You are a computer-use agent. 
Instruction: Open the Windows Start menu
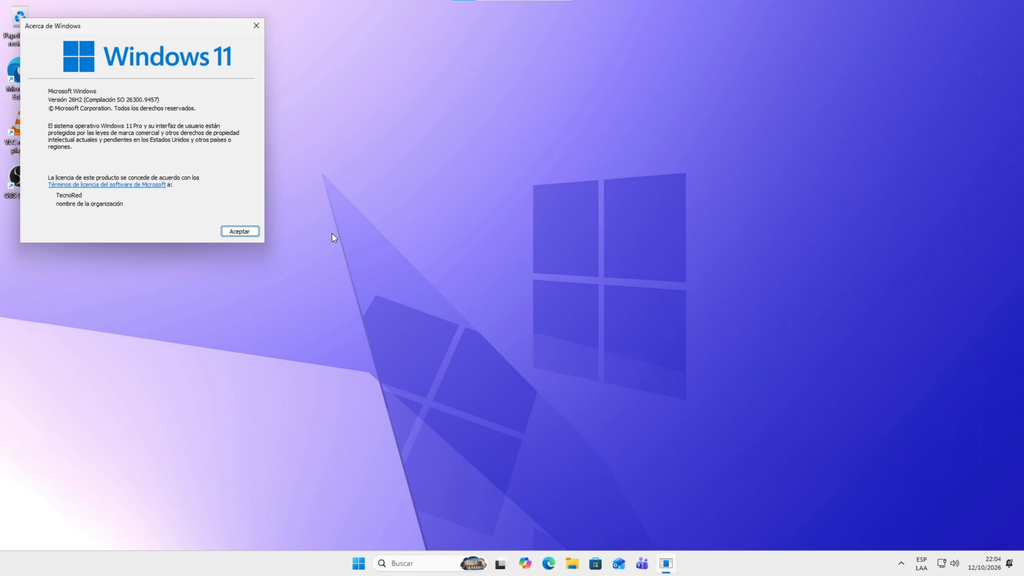(359, 563)
